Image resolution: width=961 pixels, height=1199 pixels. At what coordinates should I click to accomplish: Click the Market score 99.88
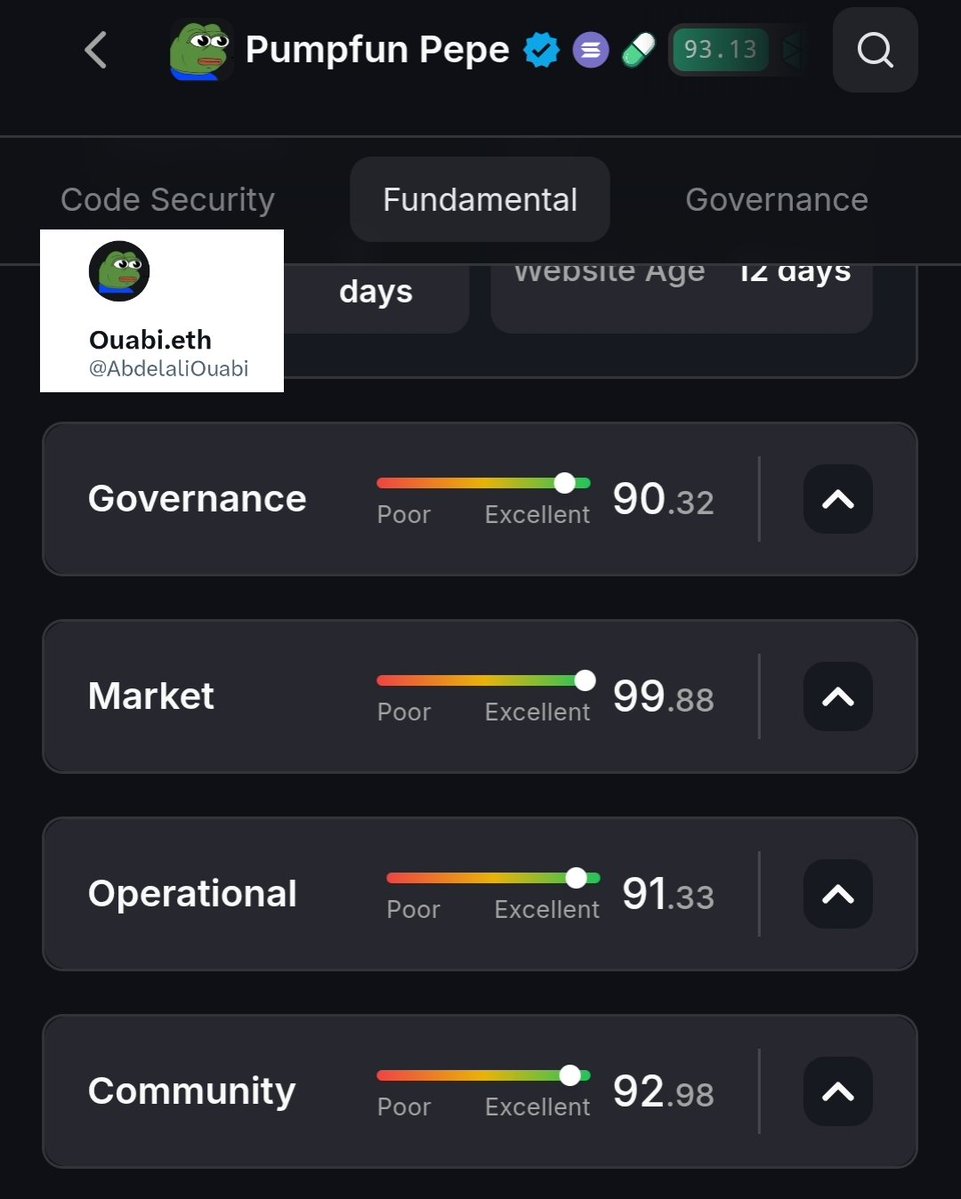click(x=664, y=697)
